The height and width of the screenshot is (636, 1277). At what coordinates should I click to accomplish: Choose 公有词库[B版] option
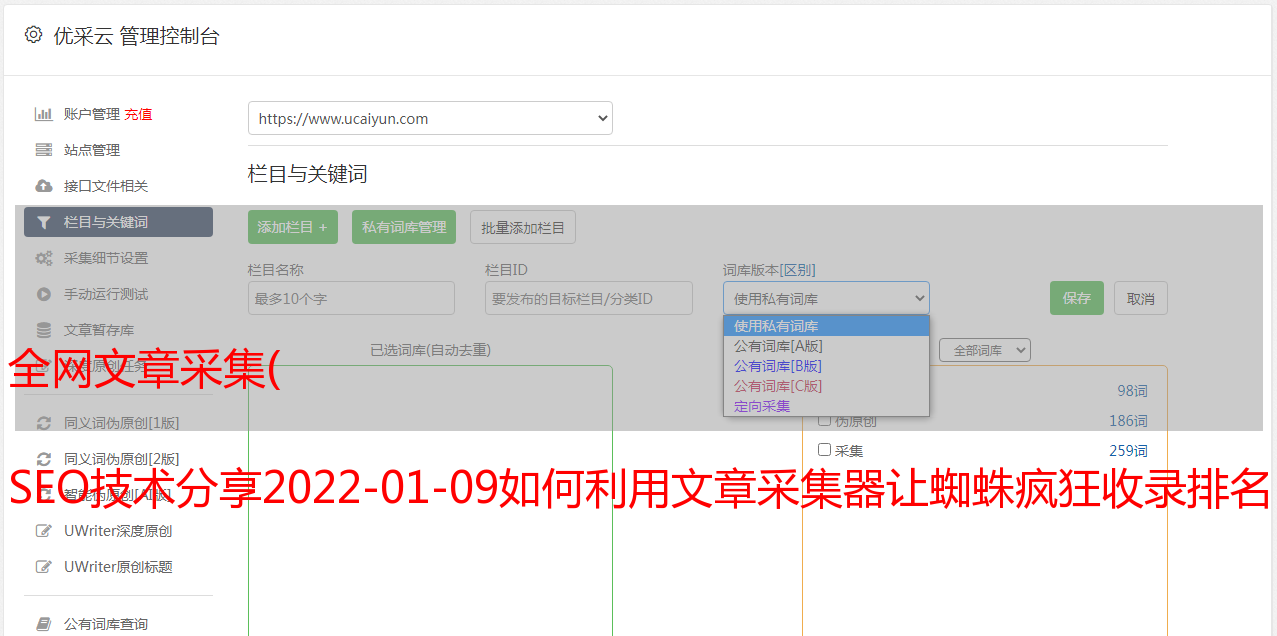click(826, 366)
